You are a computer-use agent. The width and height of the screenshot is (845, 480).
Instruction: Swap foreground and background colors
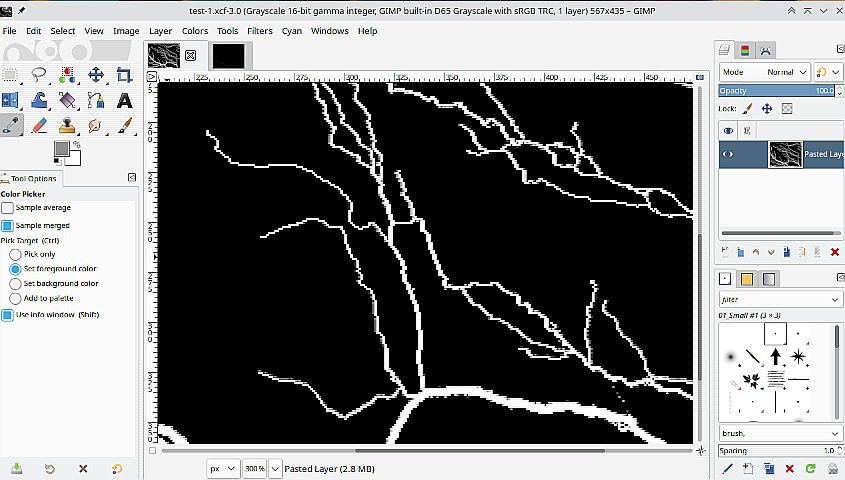click(x=77, y=144)
